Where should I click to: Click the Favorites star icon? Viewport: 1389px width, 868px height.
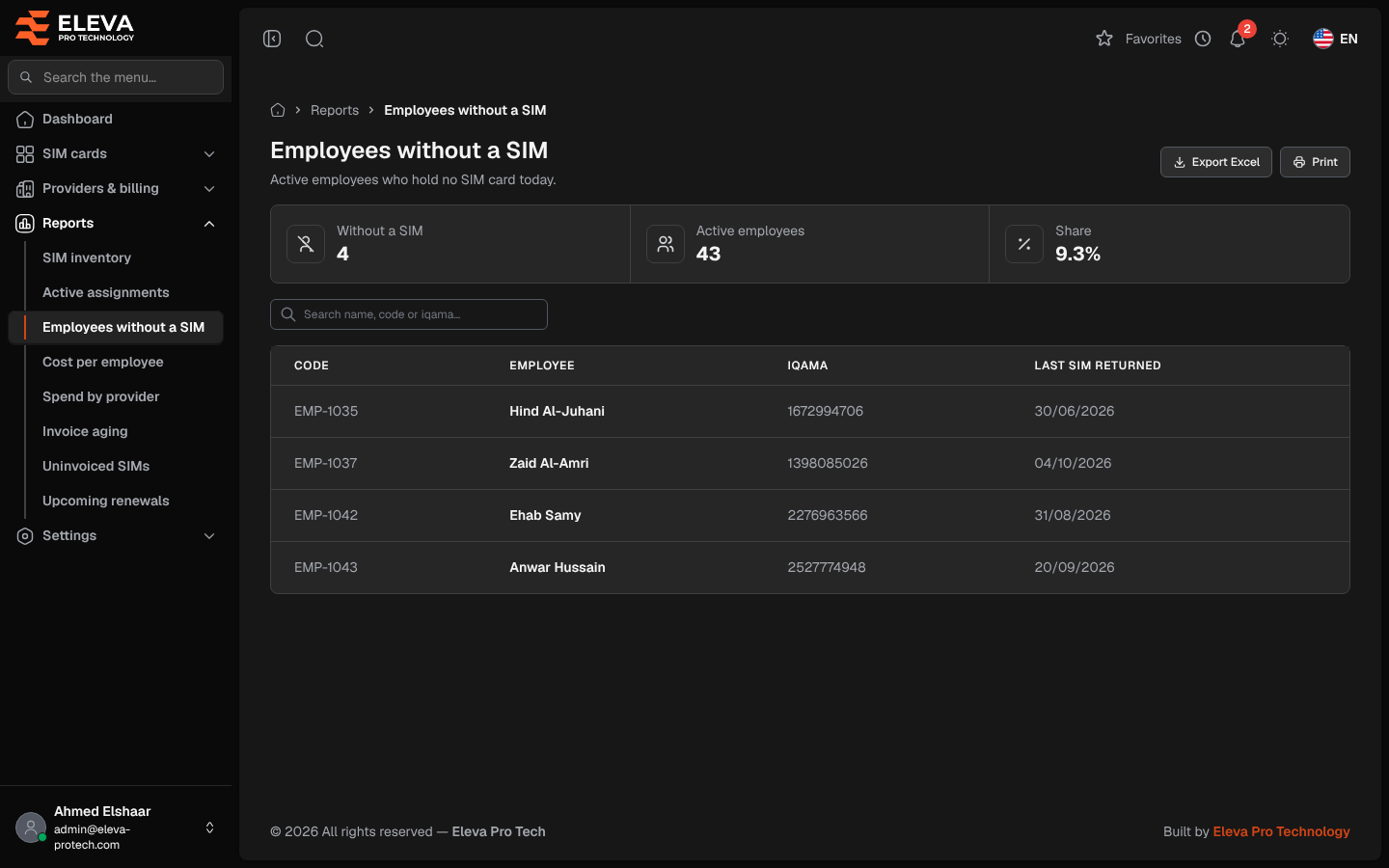pyautogui.click(x=1104, y=39)
